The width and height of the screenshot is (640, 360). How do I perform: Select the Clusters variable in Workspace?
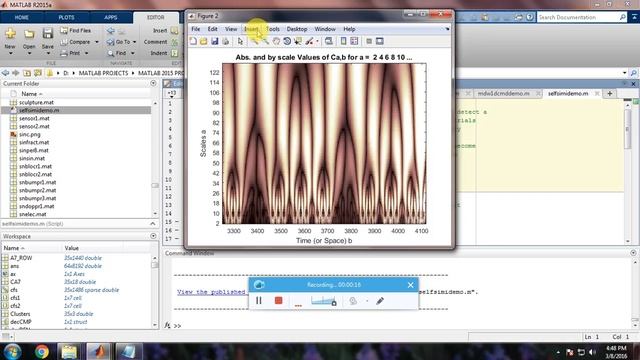[x=20, y=313]
